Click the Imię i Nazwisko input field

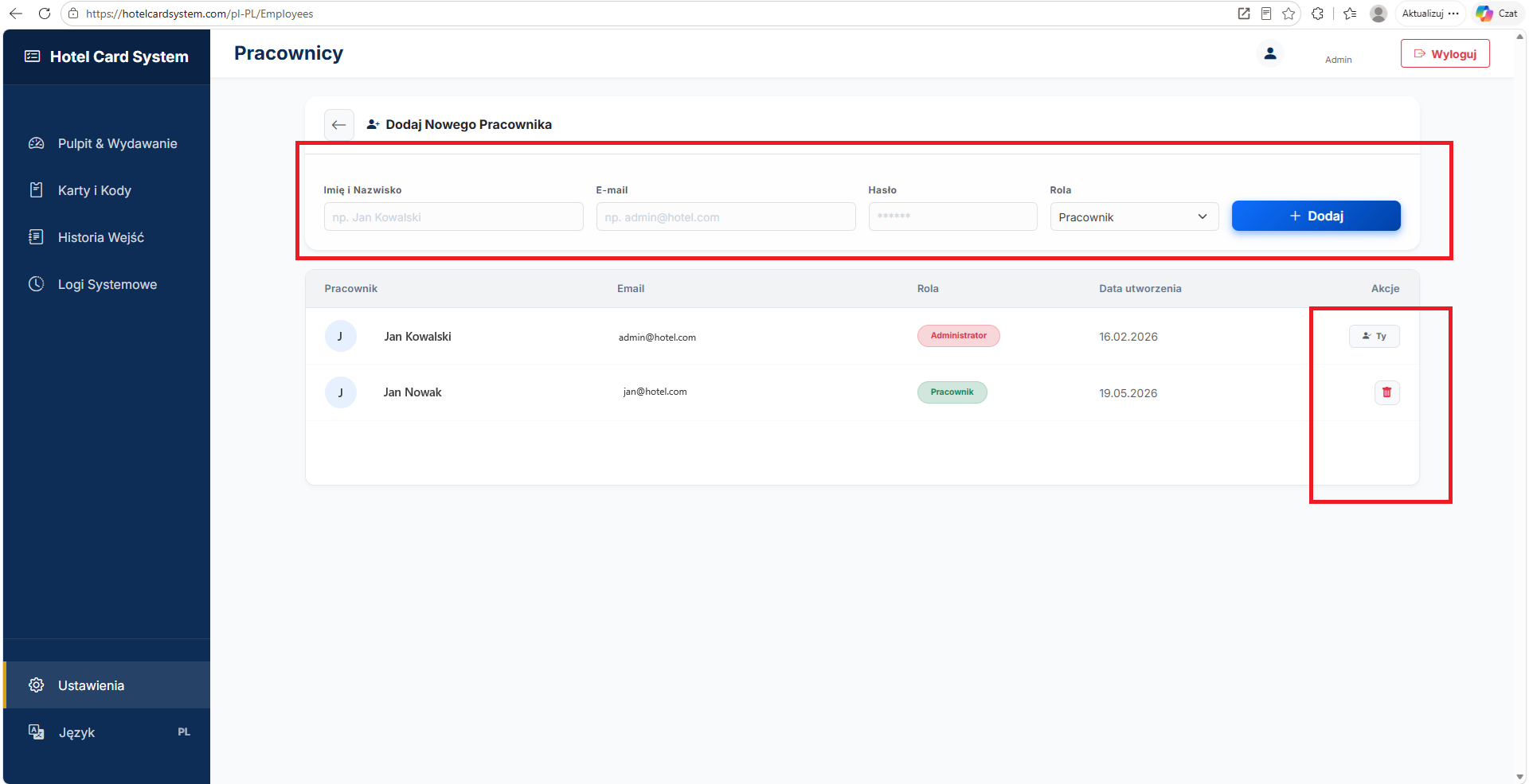coord(453,216)
